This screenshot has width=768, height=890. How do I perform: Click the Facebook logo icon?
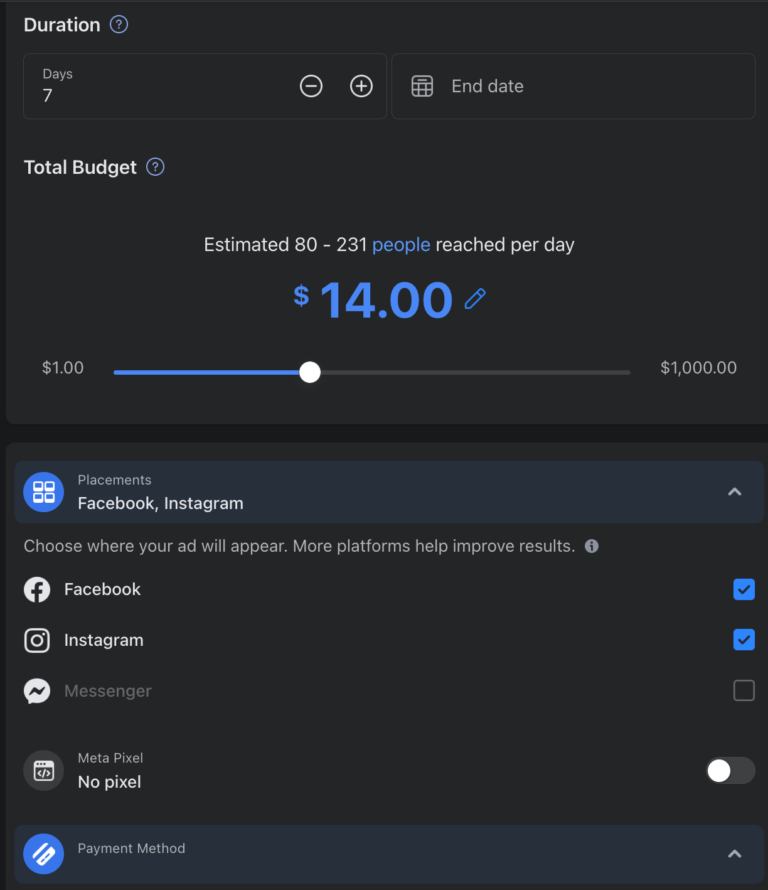pos(36,589)
